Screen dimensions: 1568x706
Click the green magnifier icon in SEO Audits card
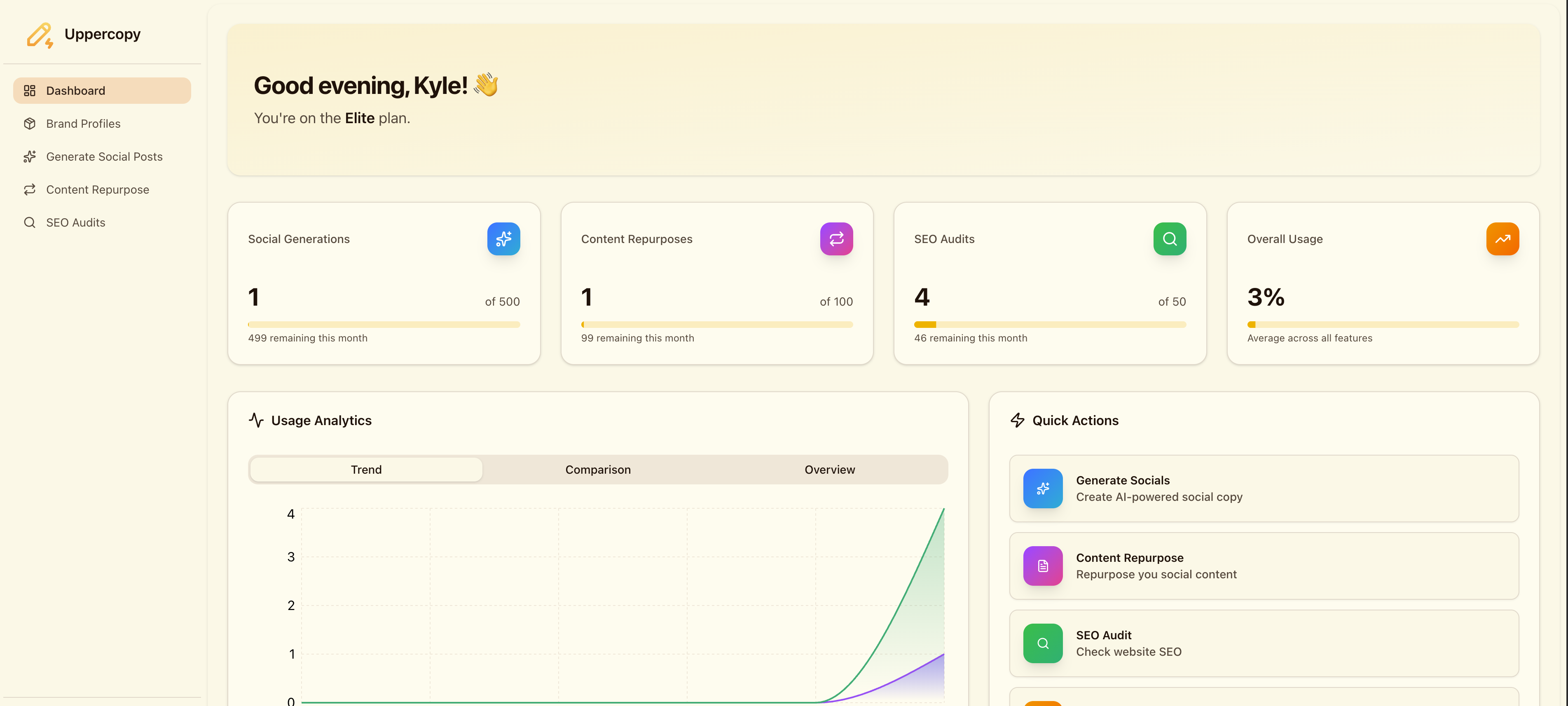[1169, 238]
